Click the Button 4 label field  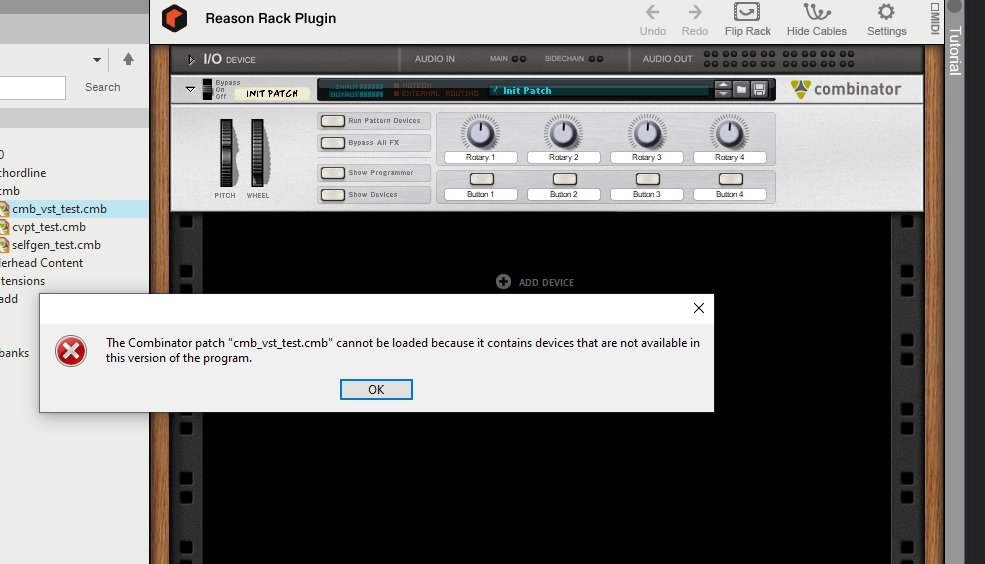point(729,195)
